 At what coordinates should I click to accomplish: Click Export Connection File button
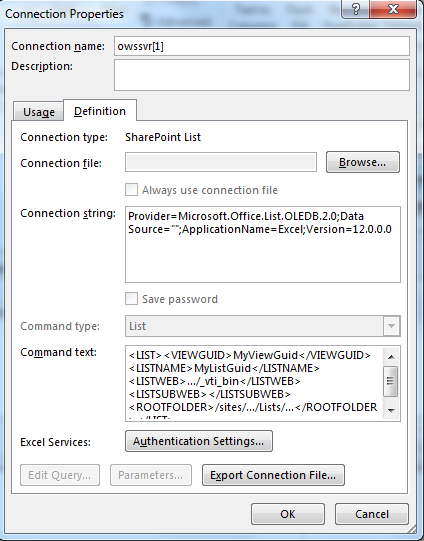tap(273, 475)
